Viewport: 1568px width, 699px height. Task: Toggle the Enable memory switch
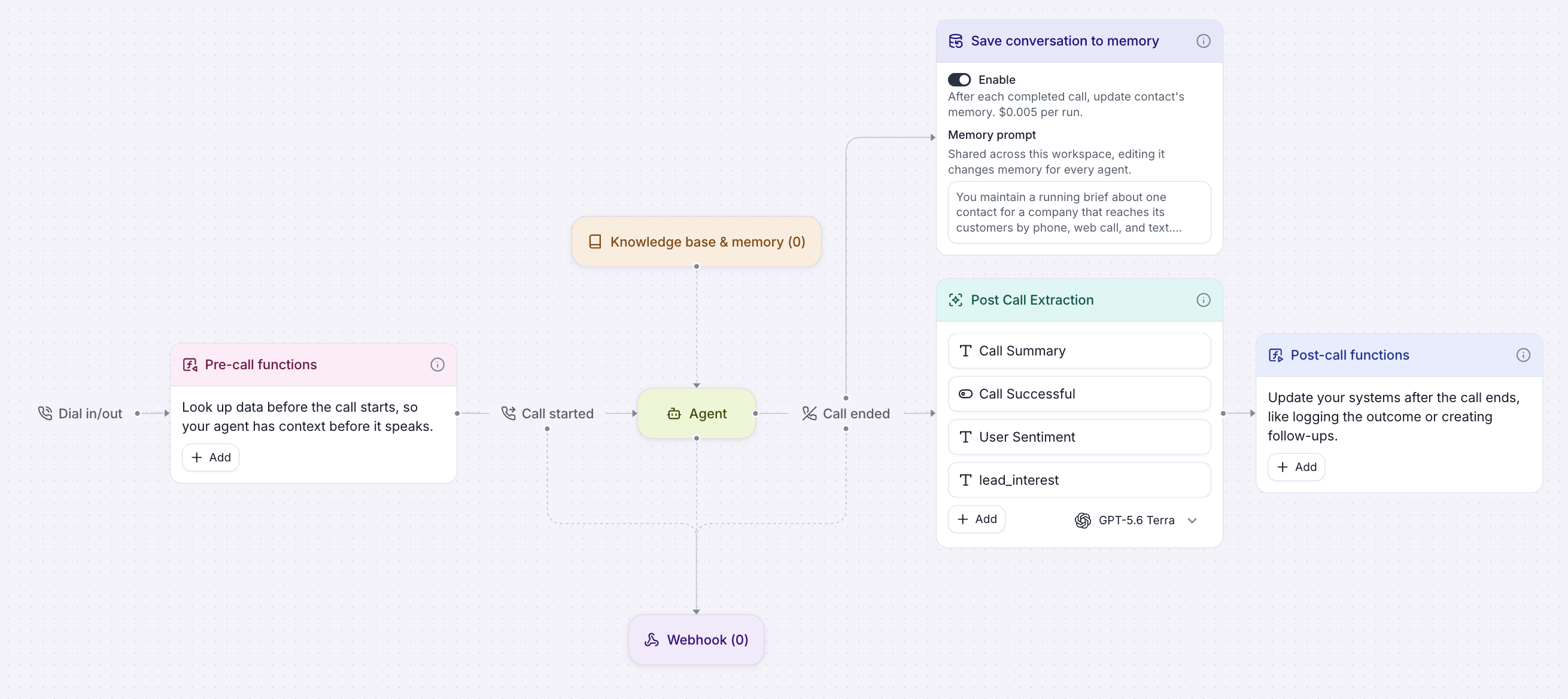tap(959, 80)
